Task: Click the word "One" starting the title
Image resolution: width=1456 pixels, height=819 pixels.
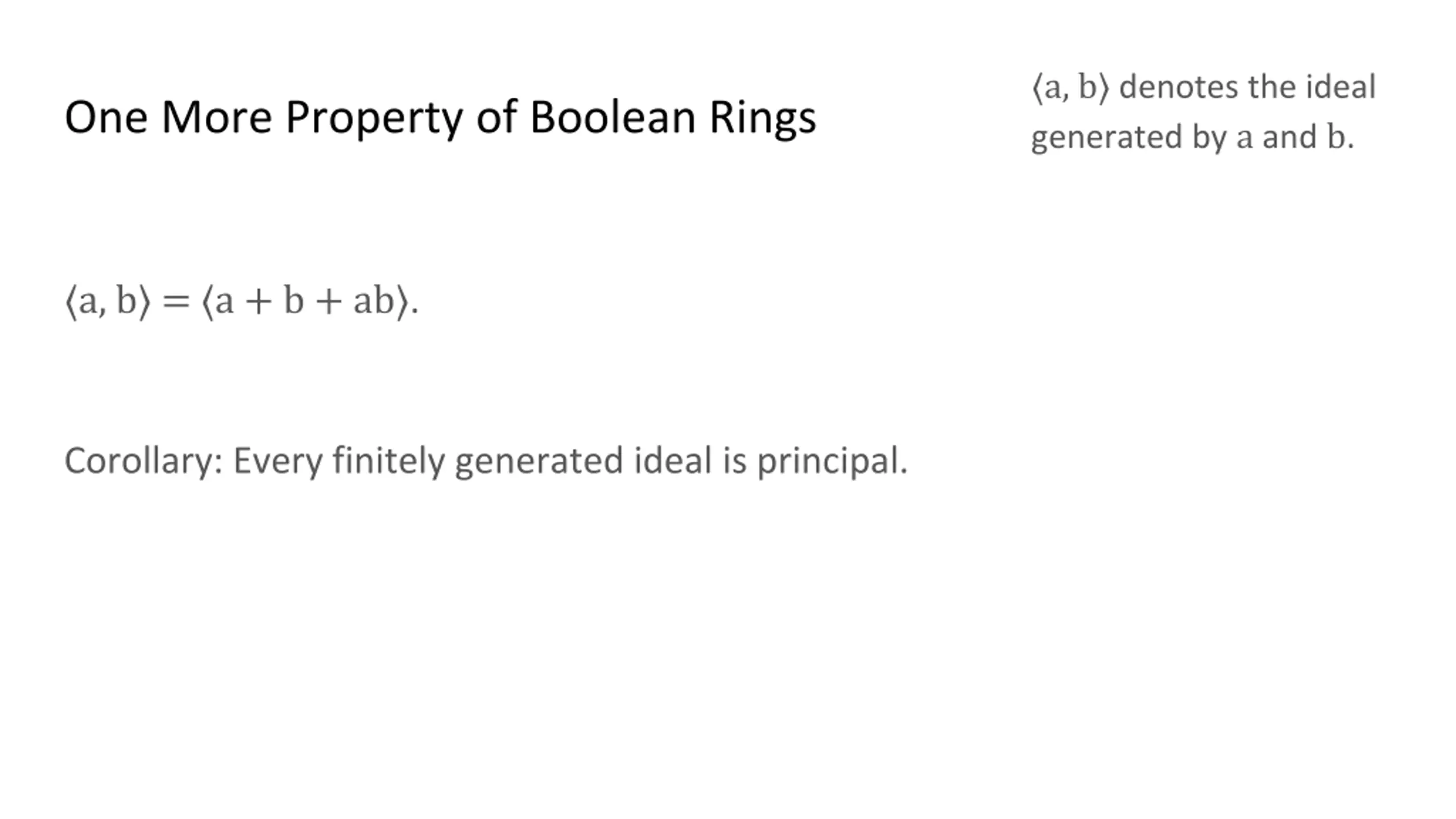Action: click(106, 117)
